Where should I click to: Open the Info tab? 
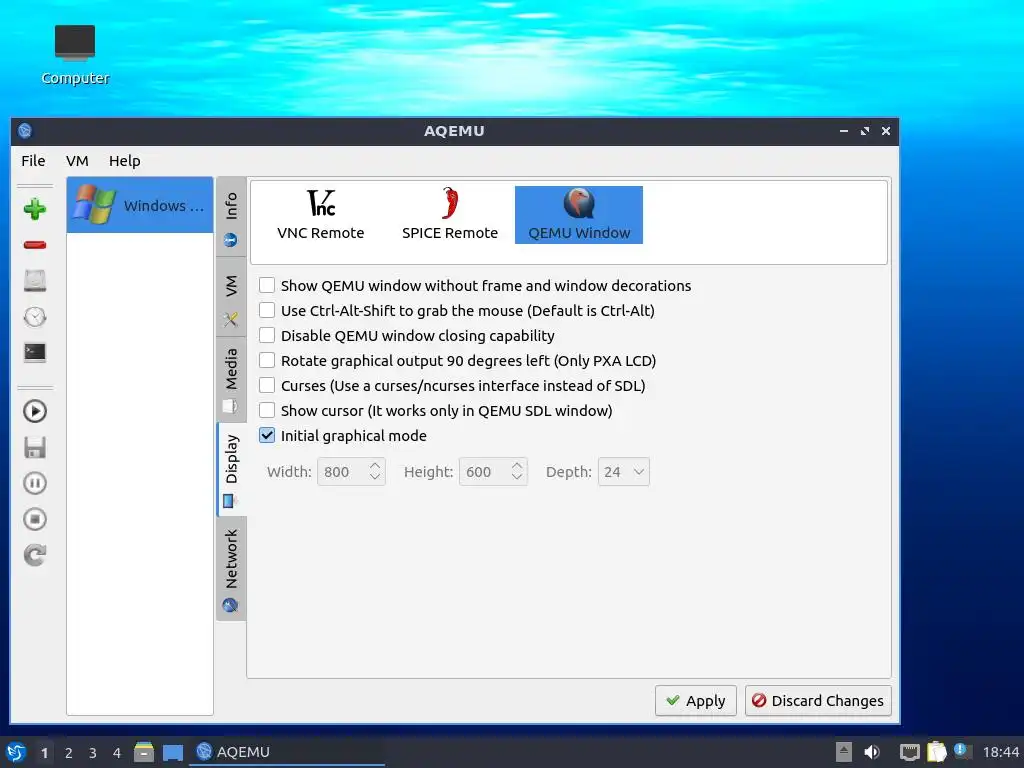[231, 217]
